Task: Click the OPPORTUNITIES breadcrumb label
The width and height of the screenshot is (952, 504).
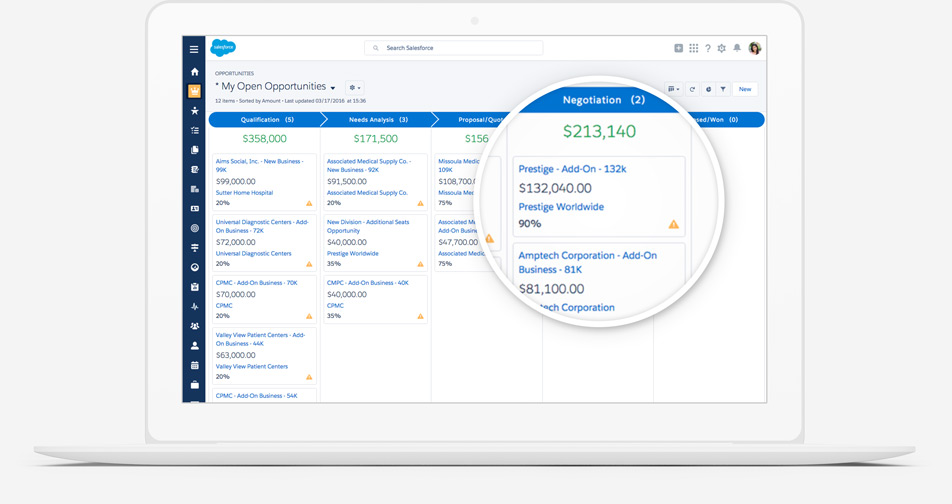Action: 234,73
